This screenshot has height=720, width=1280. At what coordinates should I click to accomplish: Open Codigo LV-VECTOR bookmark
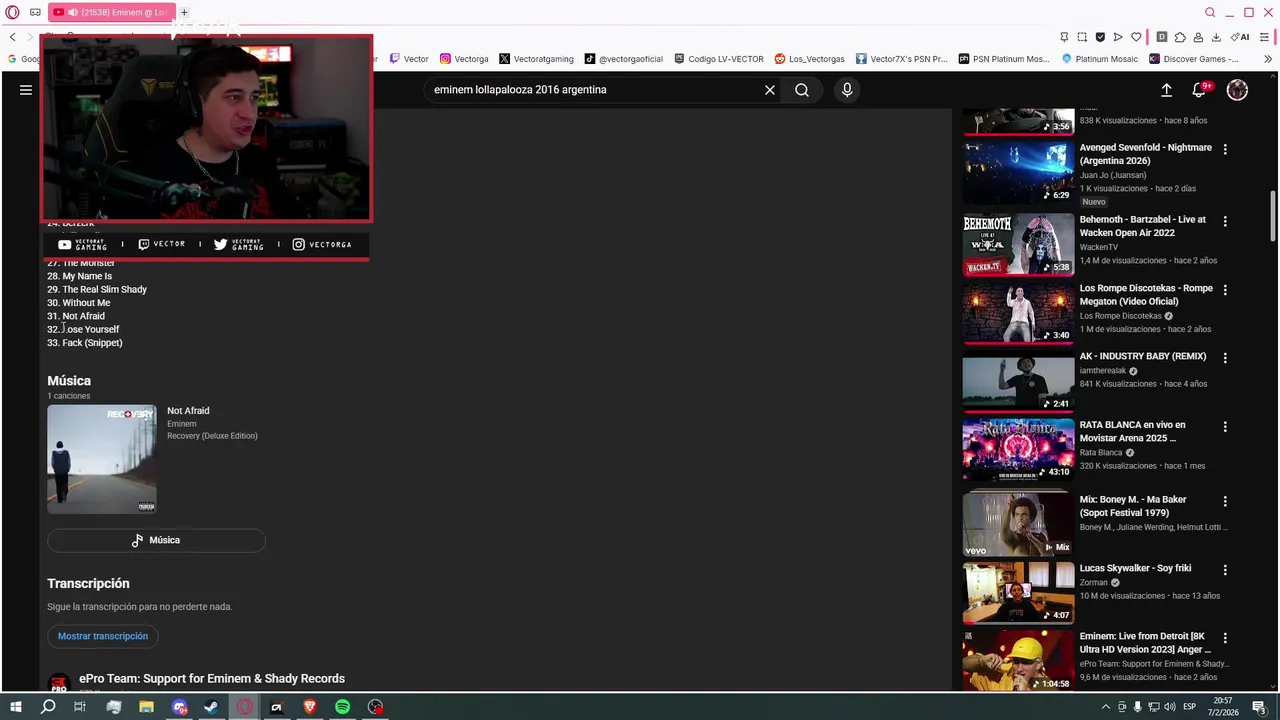(719, 59)
